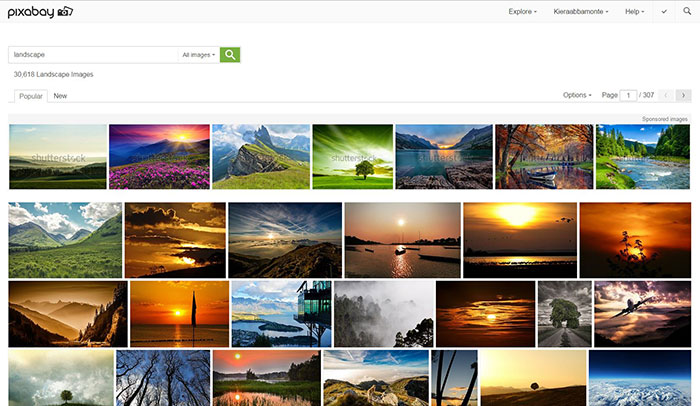Go to previous page arrow

666,95
